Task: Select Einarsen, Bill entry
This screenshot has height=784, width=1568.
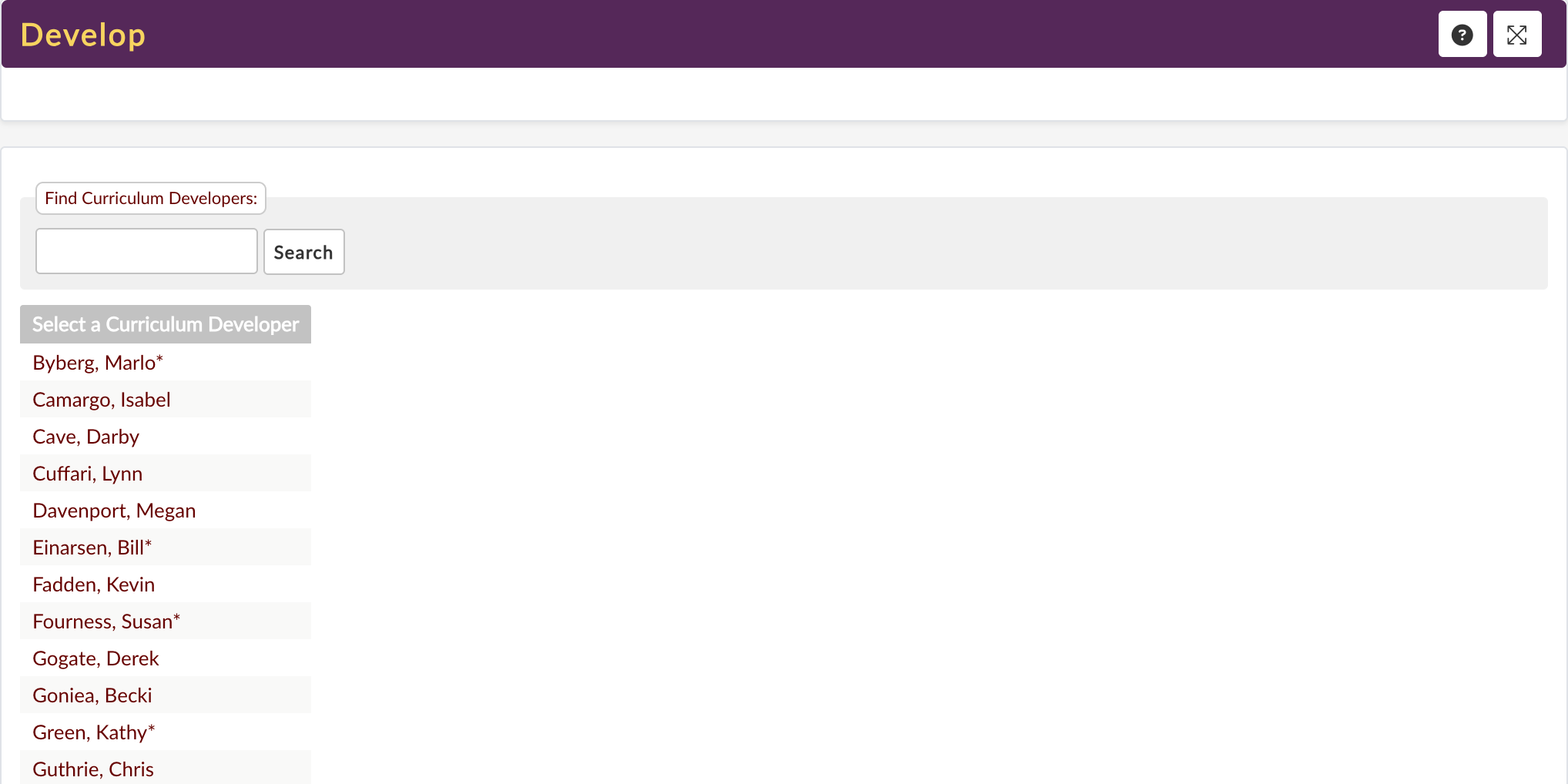Action: click(x=92, y=548)
